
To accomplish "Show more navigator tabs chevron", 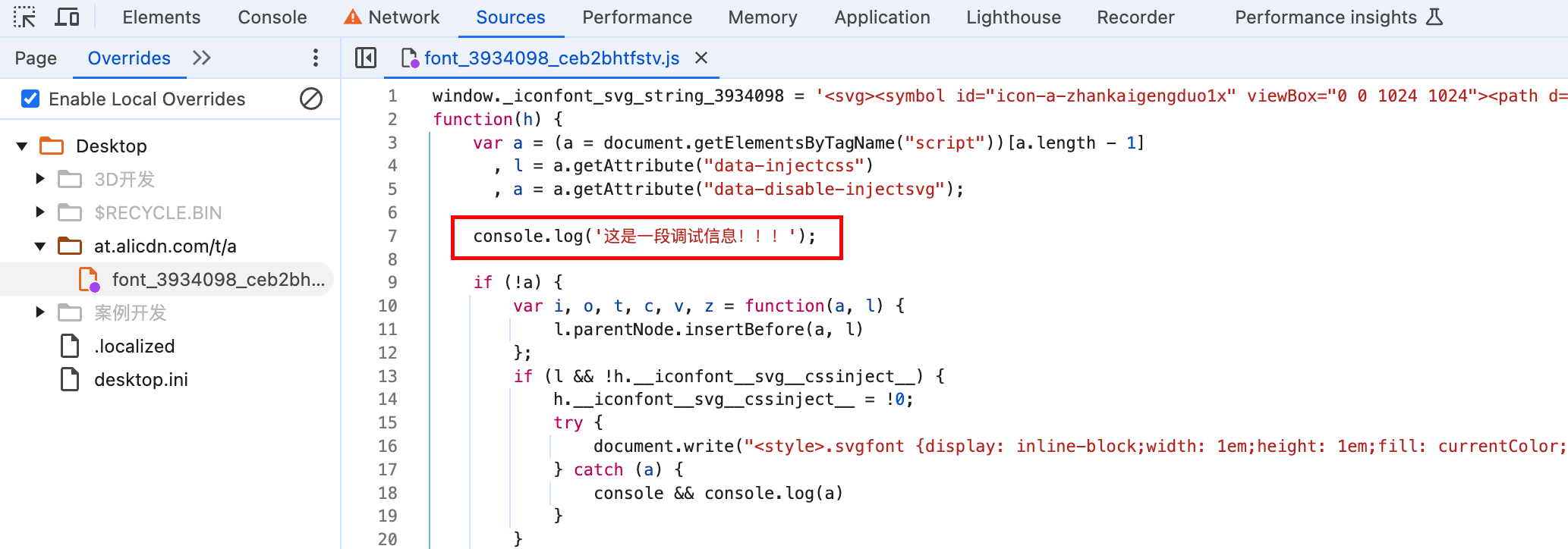I will [x=202, y=58].
